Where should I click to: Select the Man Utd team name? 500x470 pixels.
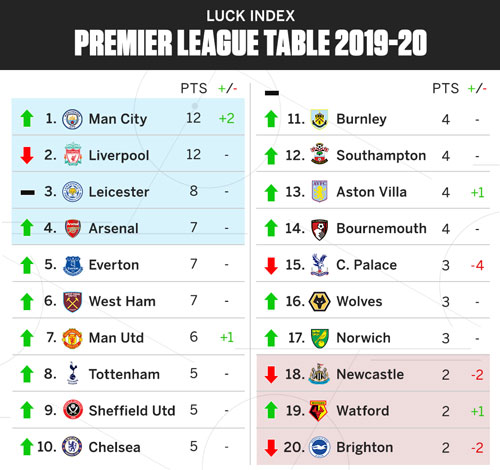tap(116, 338)
